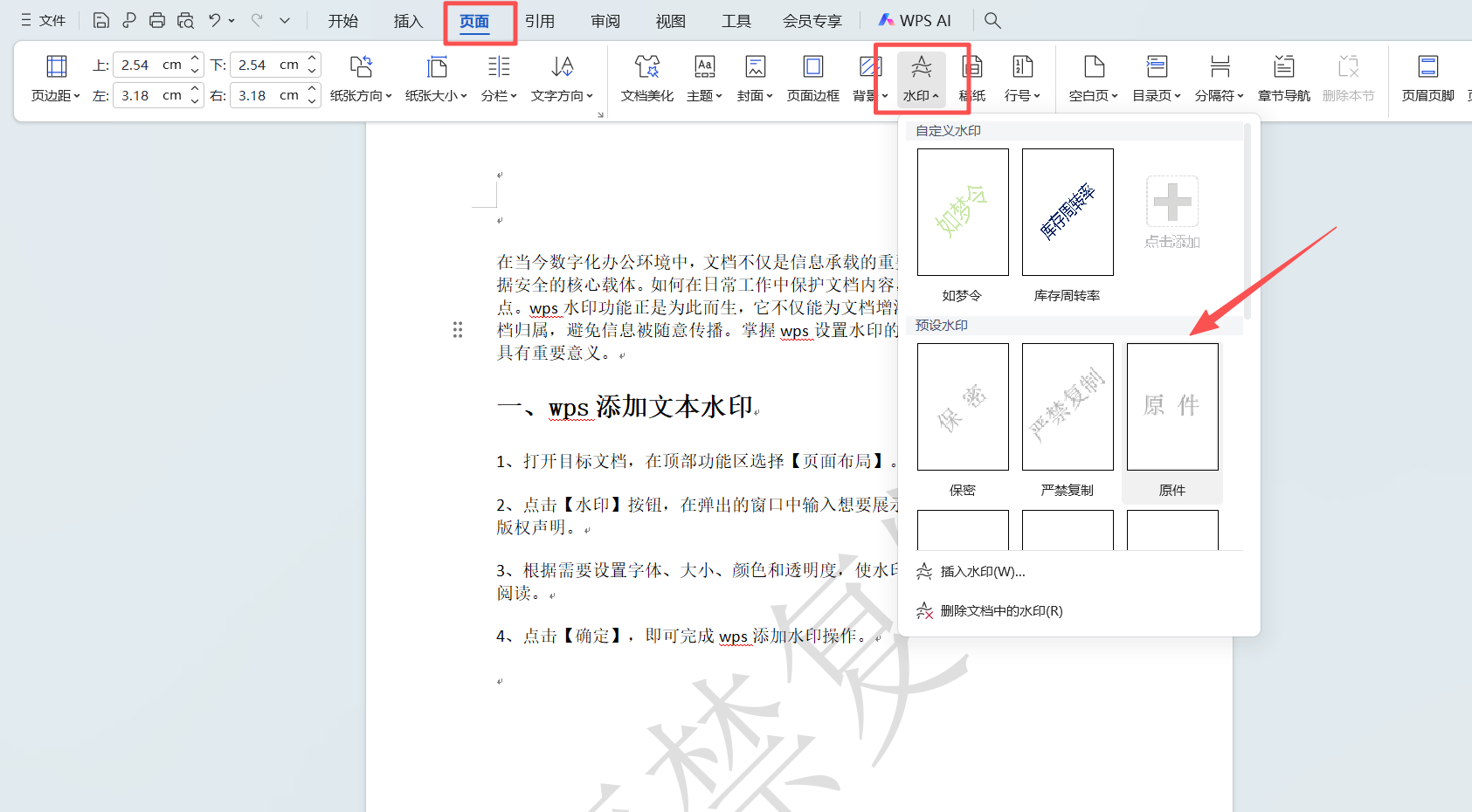Screen dimensions: 1472x812
Task: Click the WPS AI button
Action: pos(915,20)
